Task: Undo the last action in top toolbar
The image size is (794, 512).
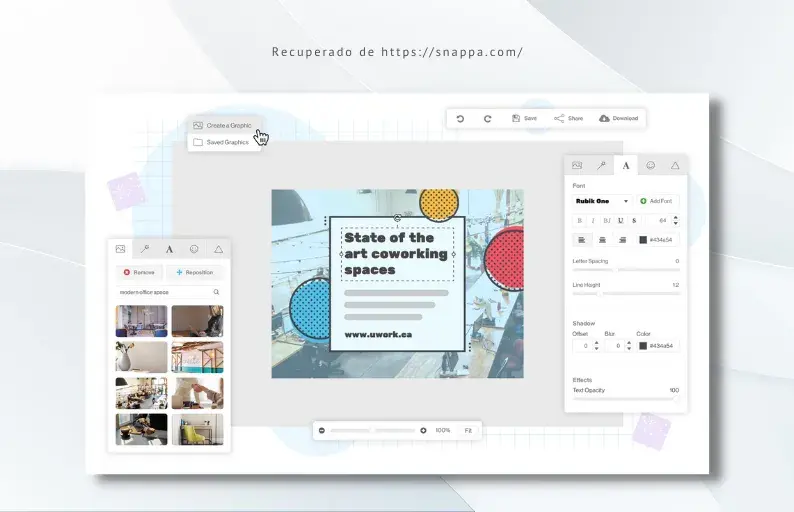Action: (460, 119)
